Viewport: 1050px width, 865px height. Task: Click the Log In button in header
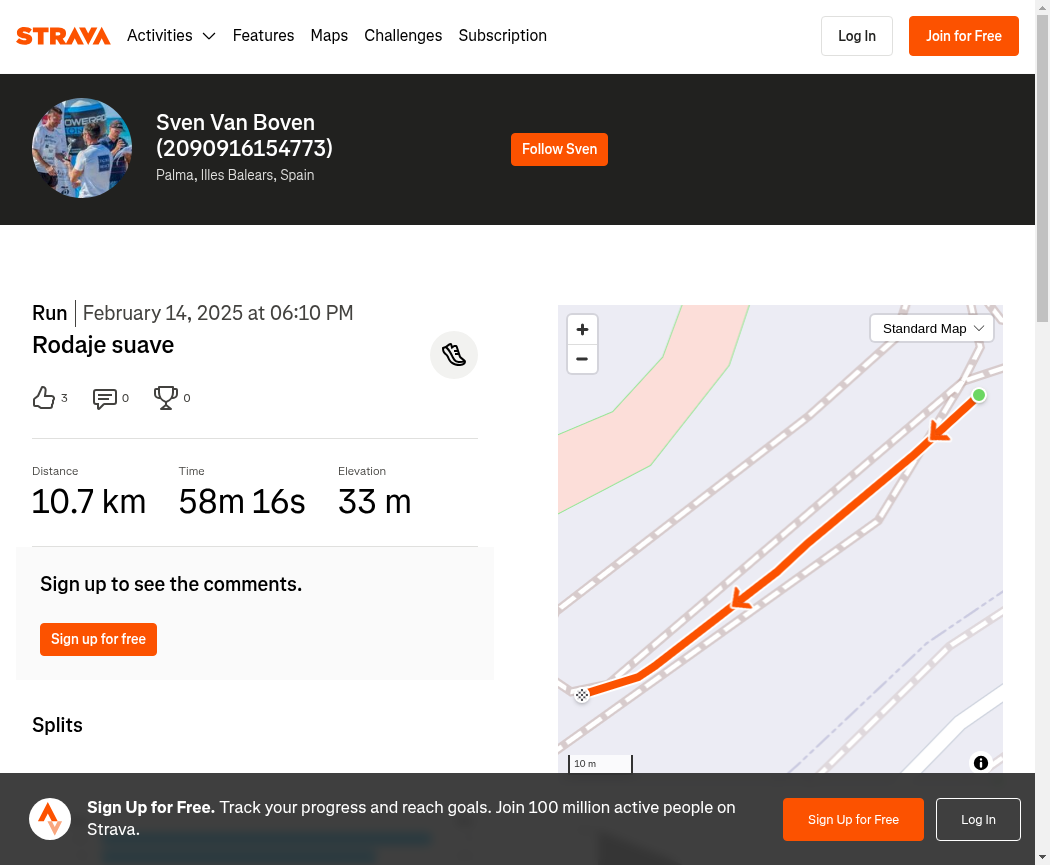856,36
